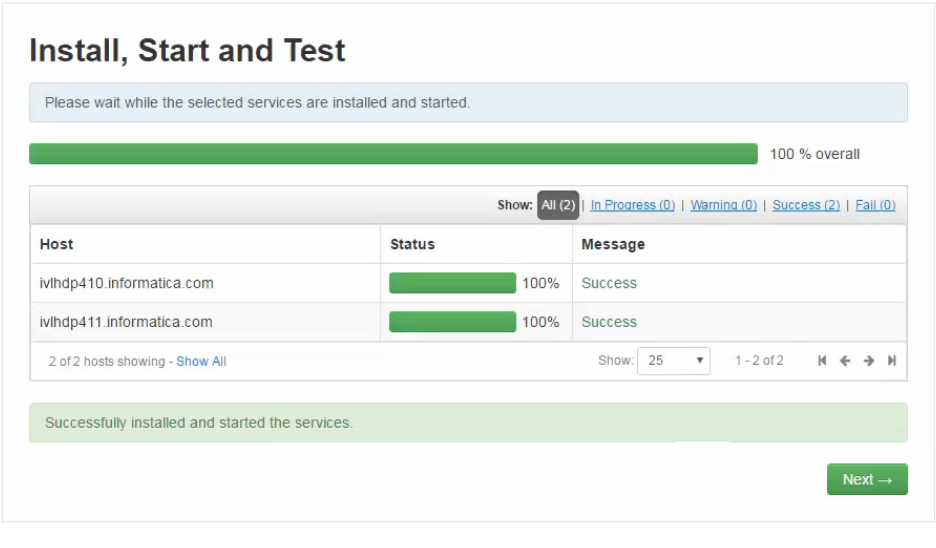
Task: Go to first page of hosts
Action: (822, 361)
